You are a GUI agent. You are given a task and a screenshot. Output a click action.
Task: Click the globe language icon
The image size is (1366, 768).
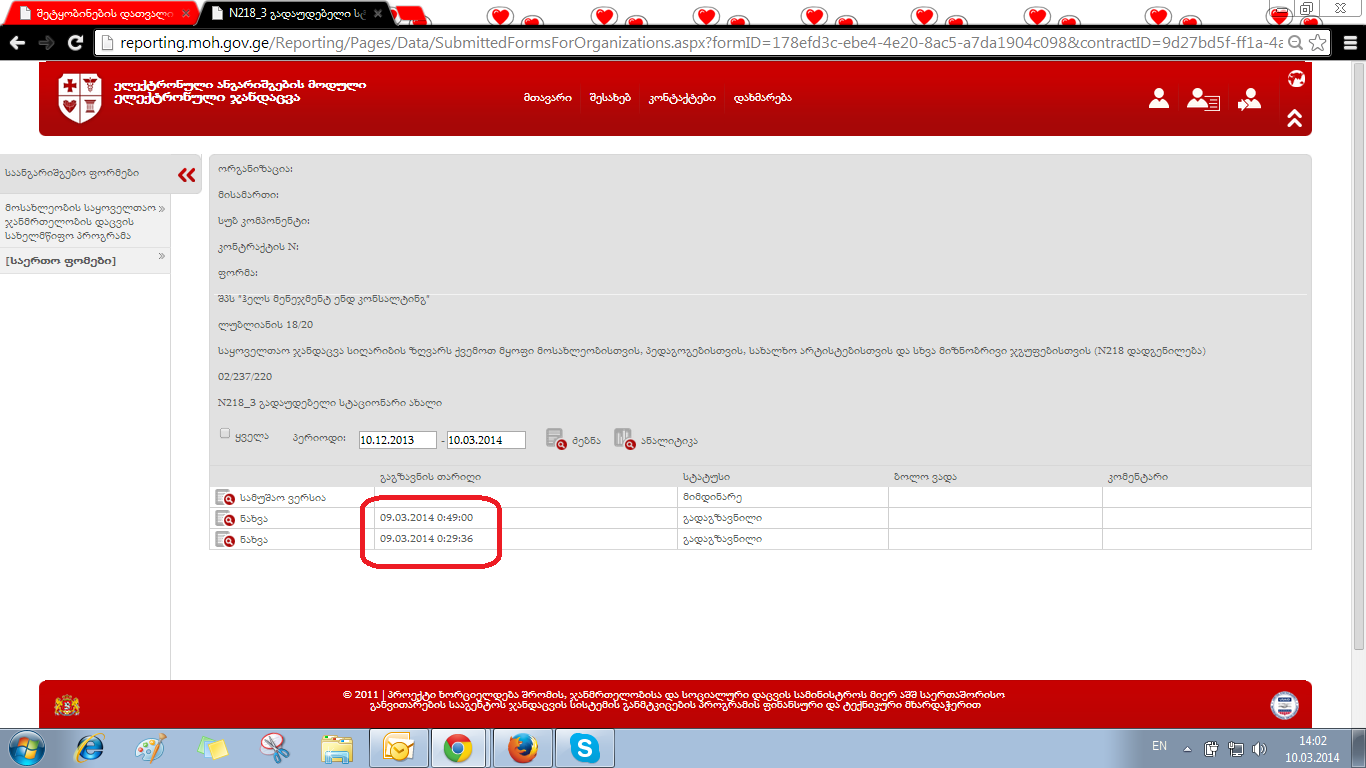pos(1296,80)
